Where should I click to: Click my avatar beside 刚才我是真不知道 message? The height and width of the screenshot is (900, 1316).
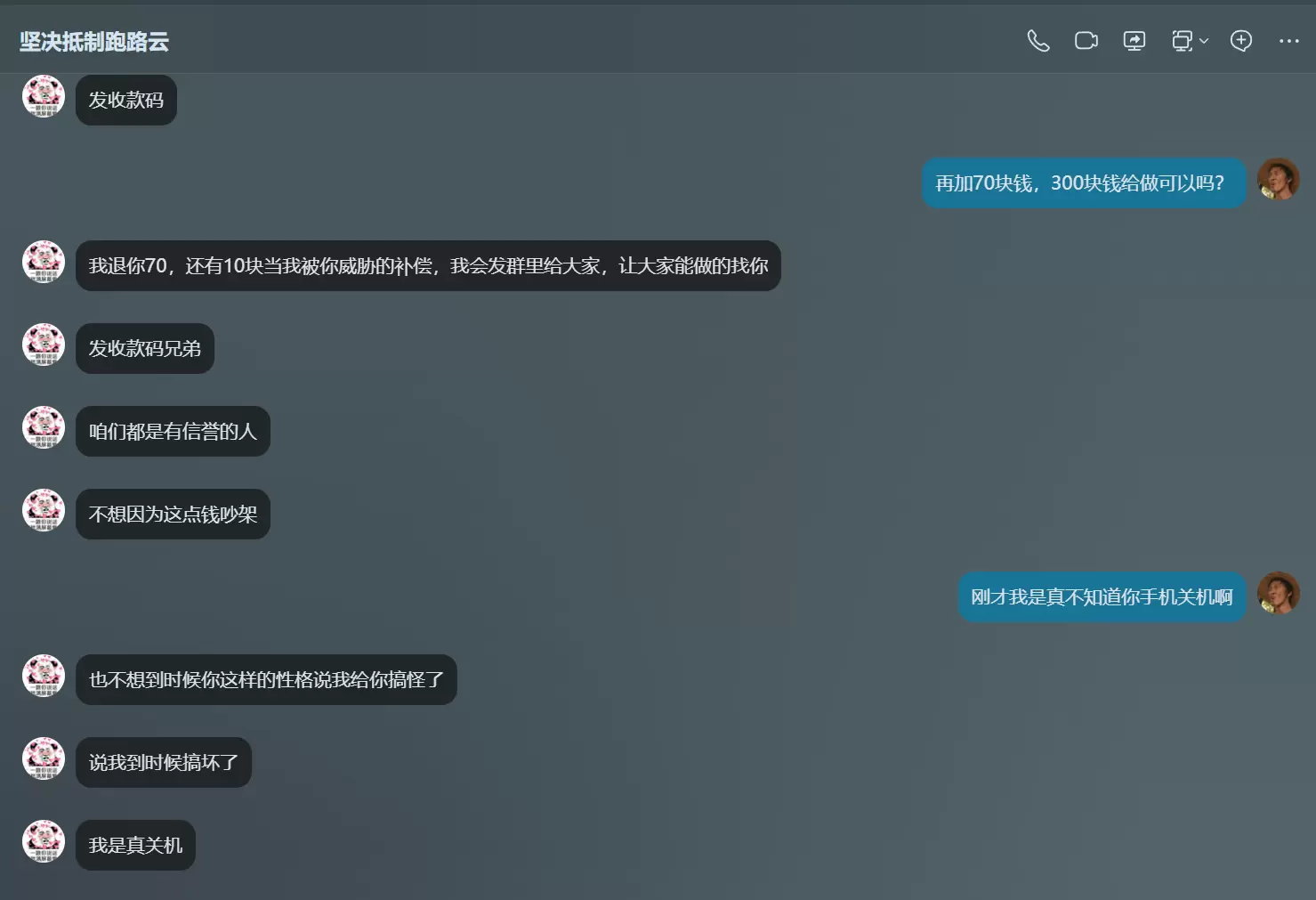(1279, 593)
